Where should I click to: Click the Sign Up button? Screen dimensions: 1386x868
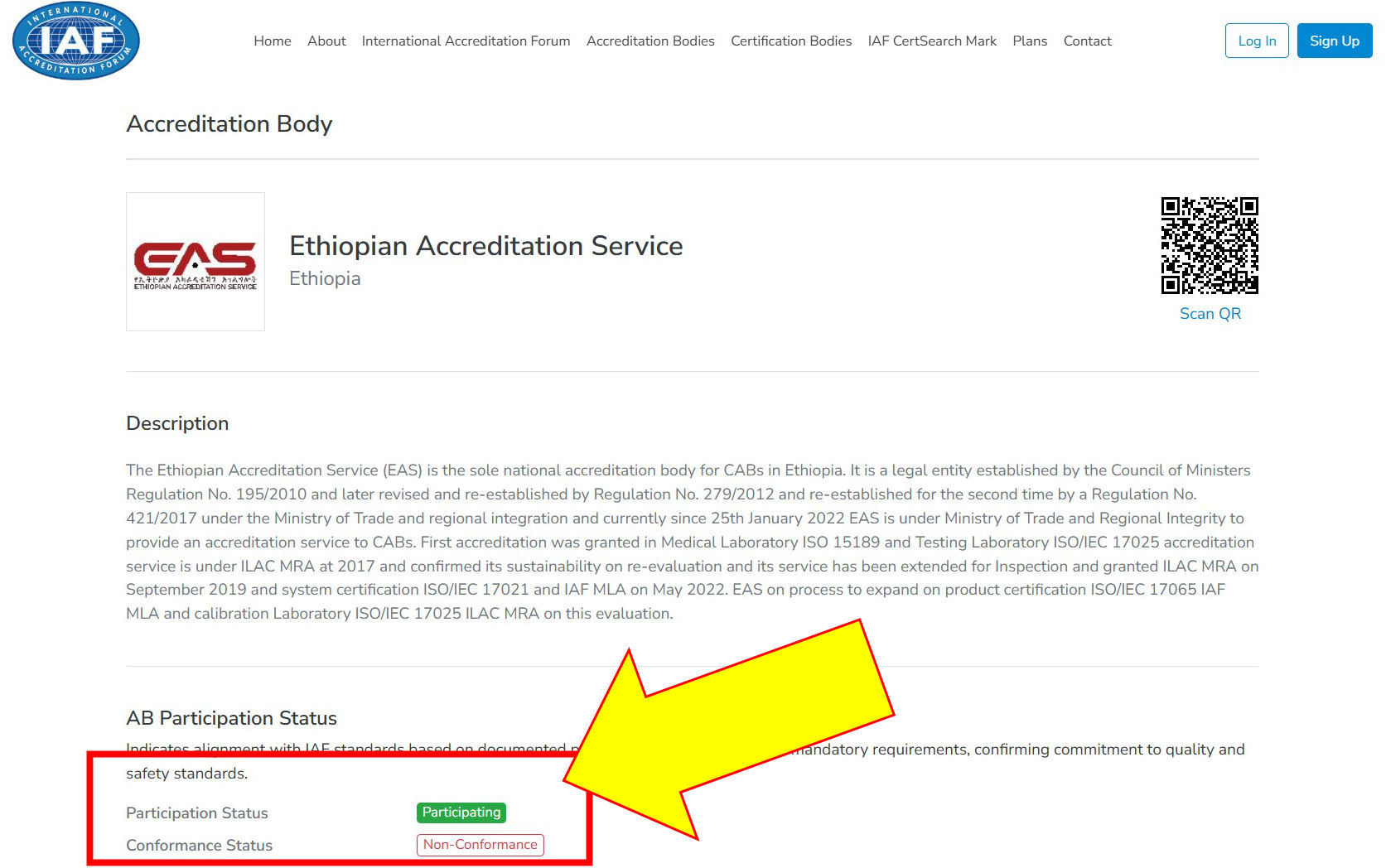pyautogui.click(x=1334, y=41)
